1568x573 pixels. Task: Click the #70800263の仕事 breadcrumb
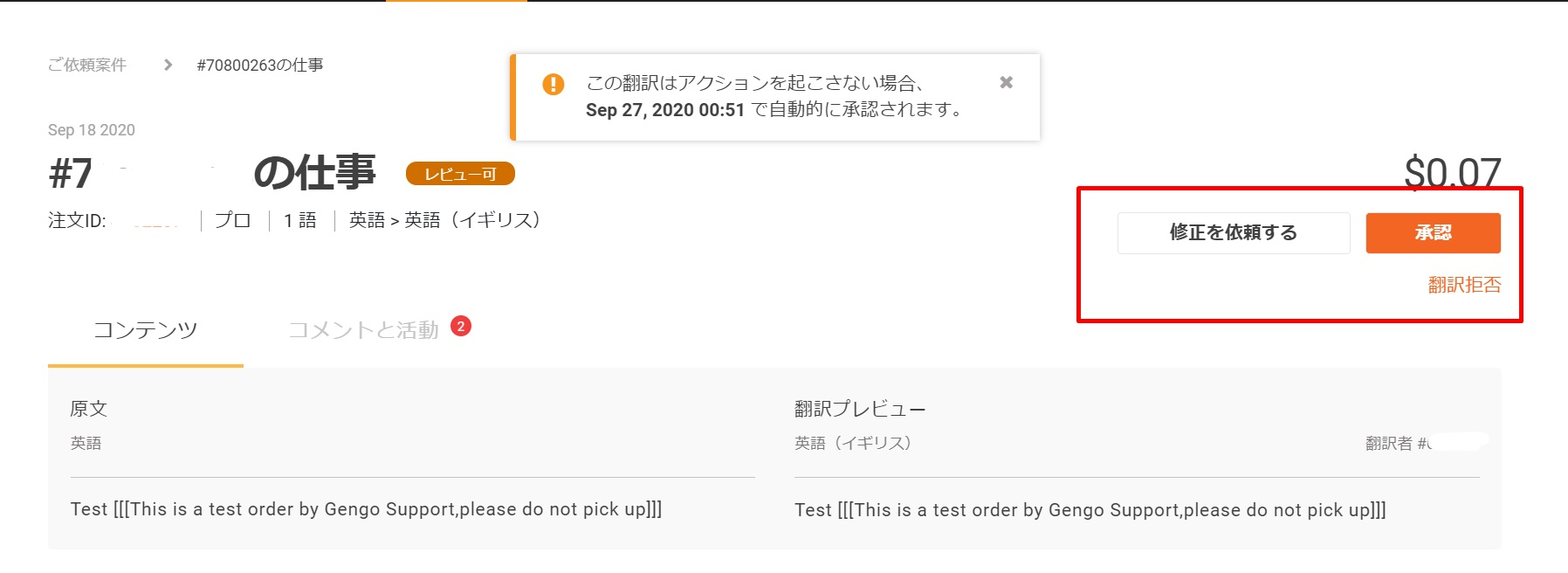coord(260,65)
